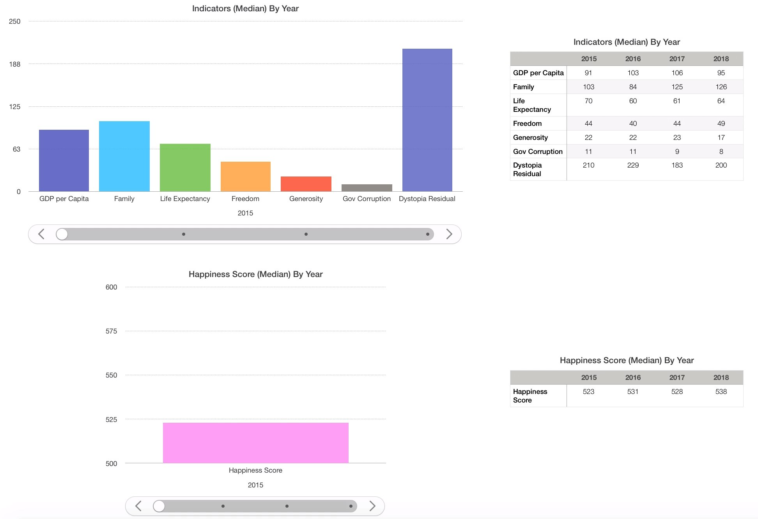
Task: Select the purple Dystopia Residual bar
Action: tap(427, 120)
